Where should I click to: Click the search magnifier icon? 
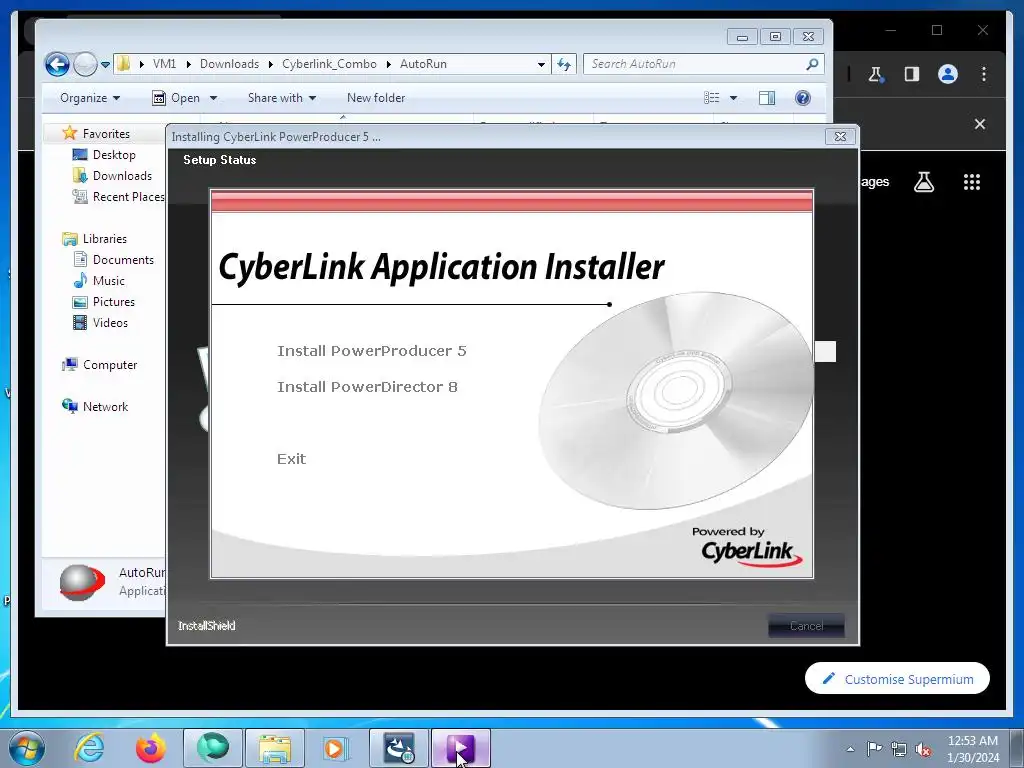point(812,64)
